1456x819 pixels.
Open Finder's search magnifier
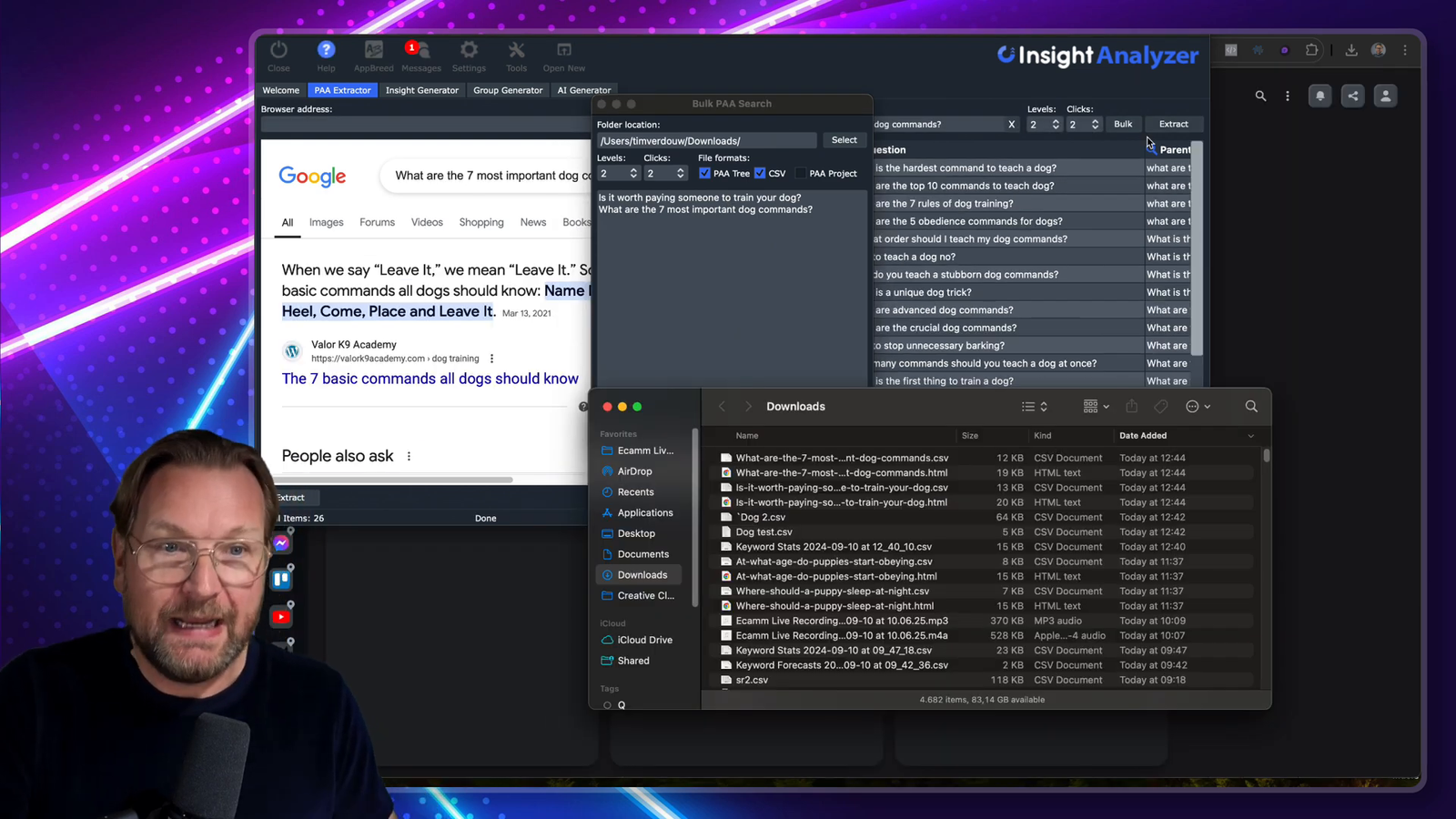point(1251,407)
